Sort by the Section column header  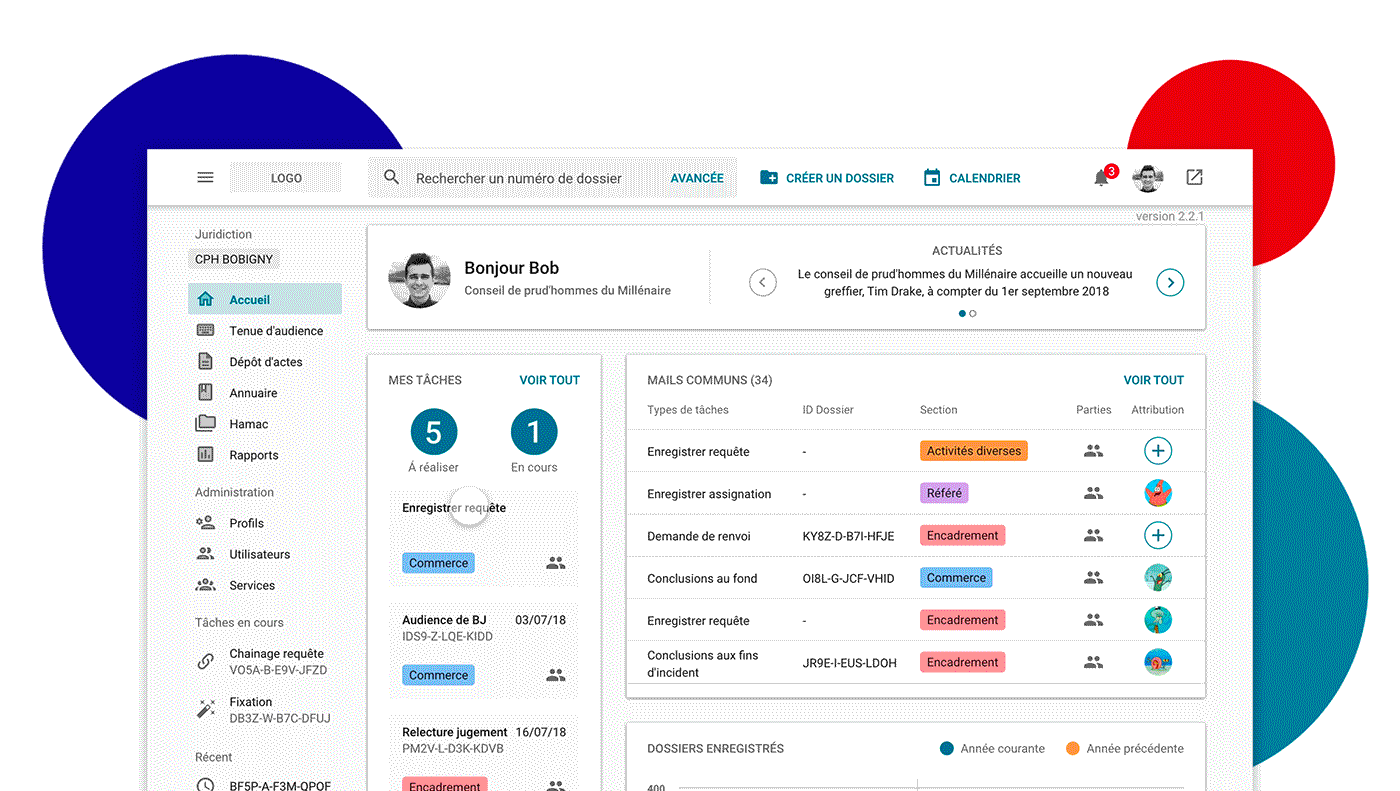pyautogui.click(x=938, y=410)
